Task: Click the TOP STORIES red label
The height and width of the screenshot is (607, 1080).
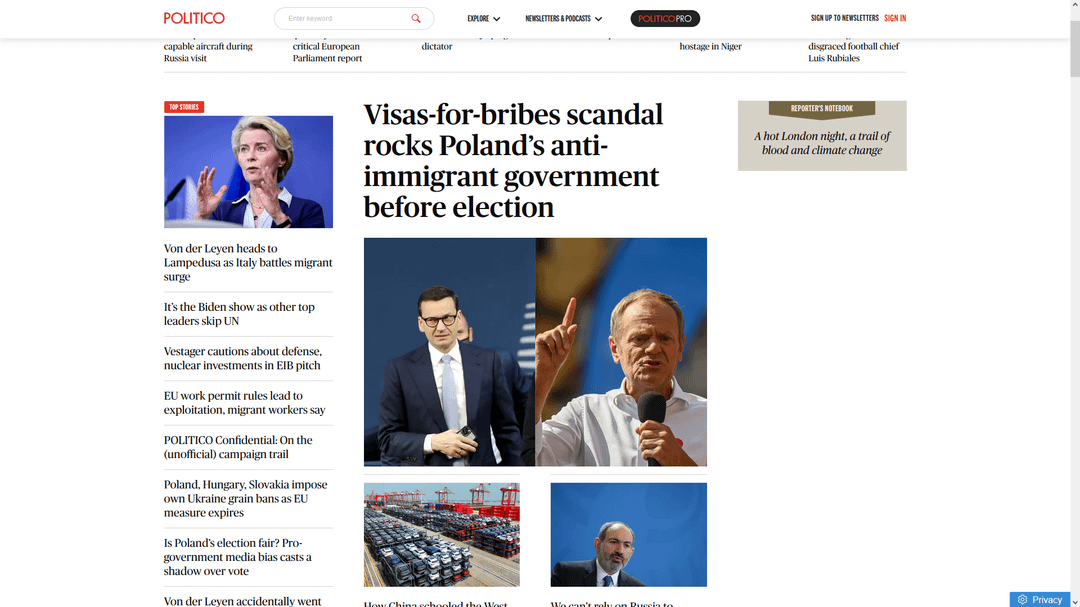Action: 184,106
